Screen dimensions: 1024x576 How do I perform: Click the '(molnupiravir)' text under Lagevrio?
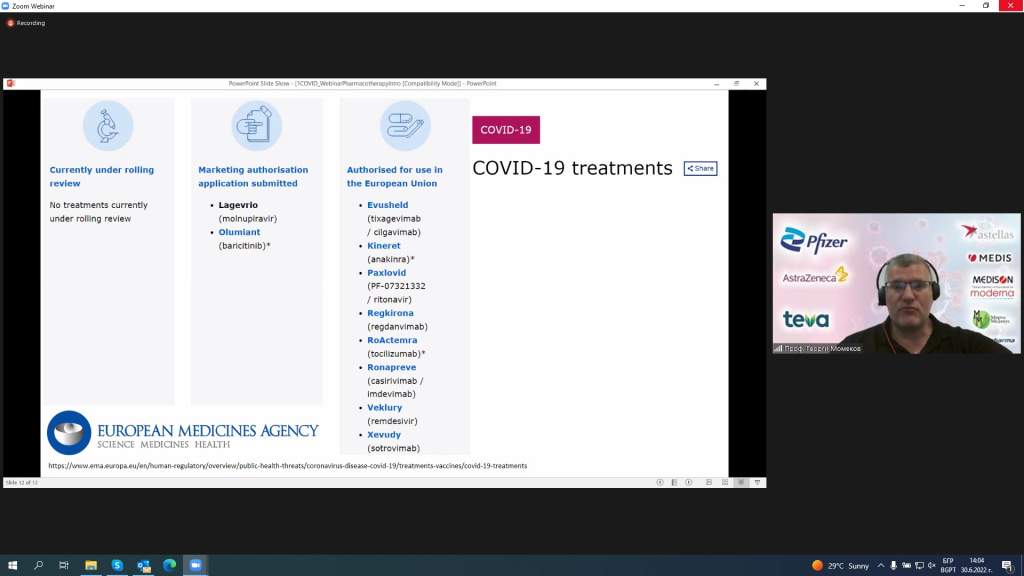(248, 219)
